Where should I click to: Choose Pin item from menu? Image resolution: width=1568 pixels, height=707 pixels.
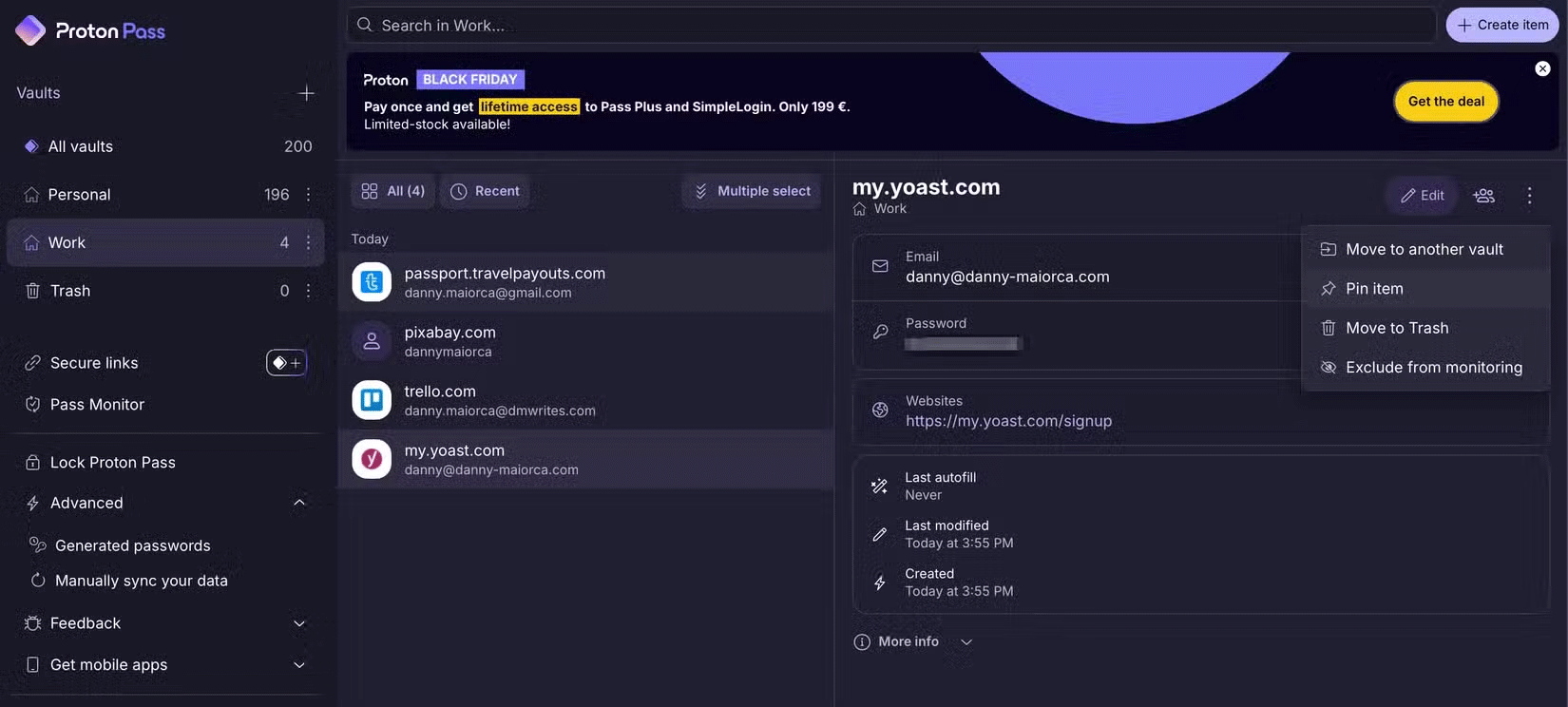tap(1373, 289)
